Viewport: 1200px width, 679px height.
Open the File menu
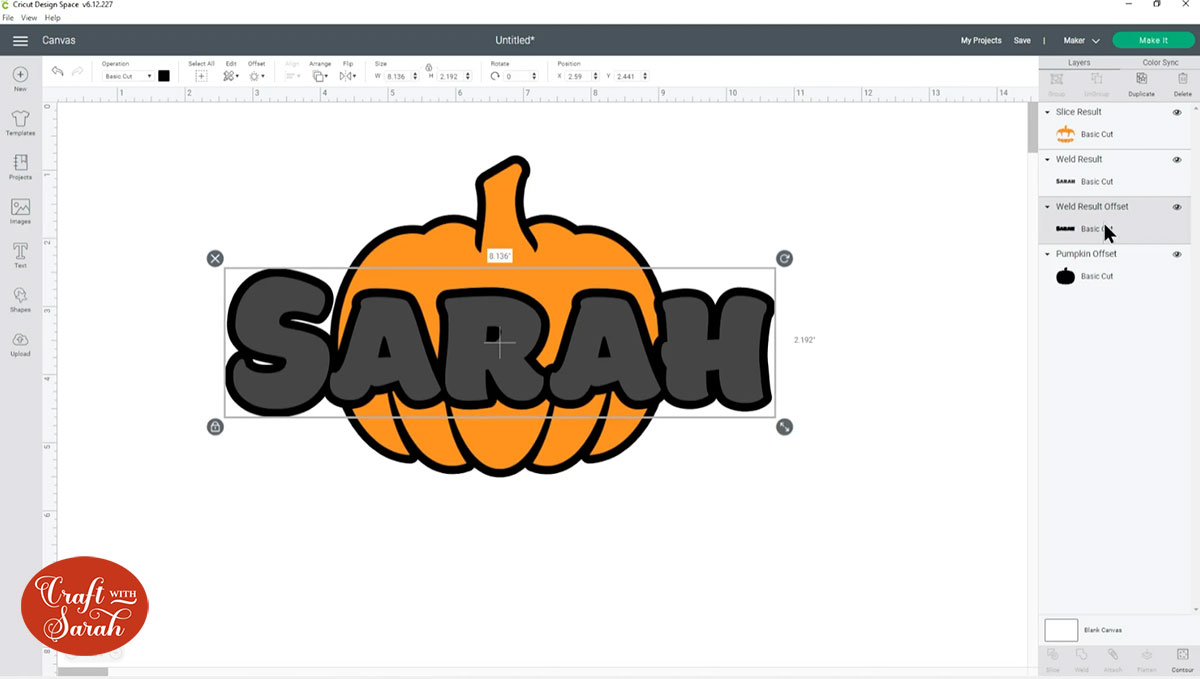coord(8,17)
